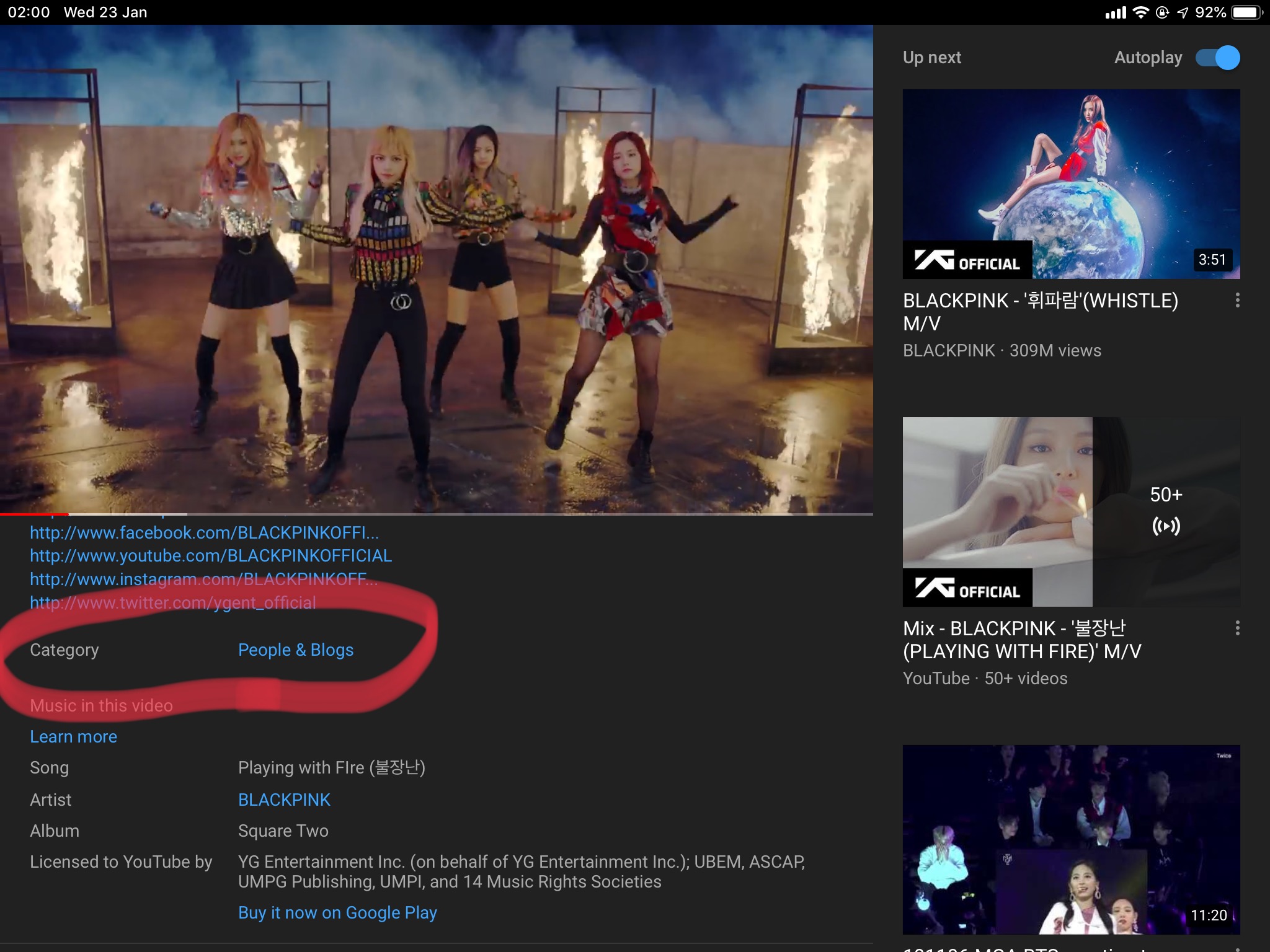Screen dimensions: 1270x952
Task: Click the 3:51 duration badge
Action: [x=1212, y=260]
